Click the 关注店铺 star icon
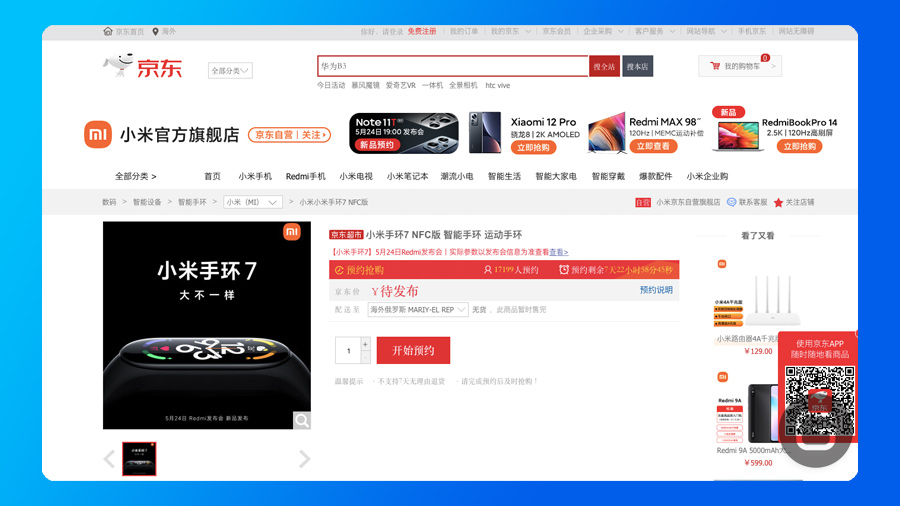Viewport: 900px width, 506px height. [x=778, y=203]
